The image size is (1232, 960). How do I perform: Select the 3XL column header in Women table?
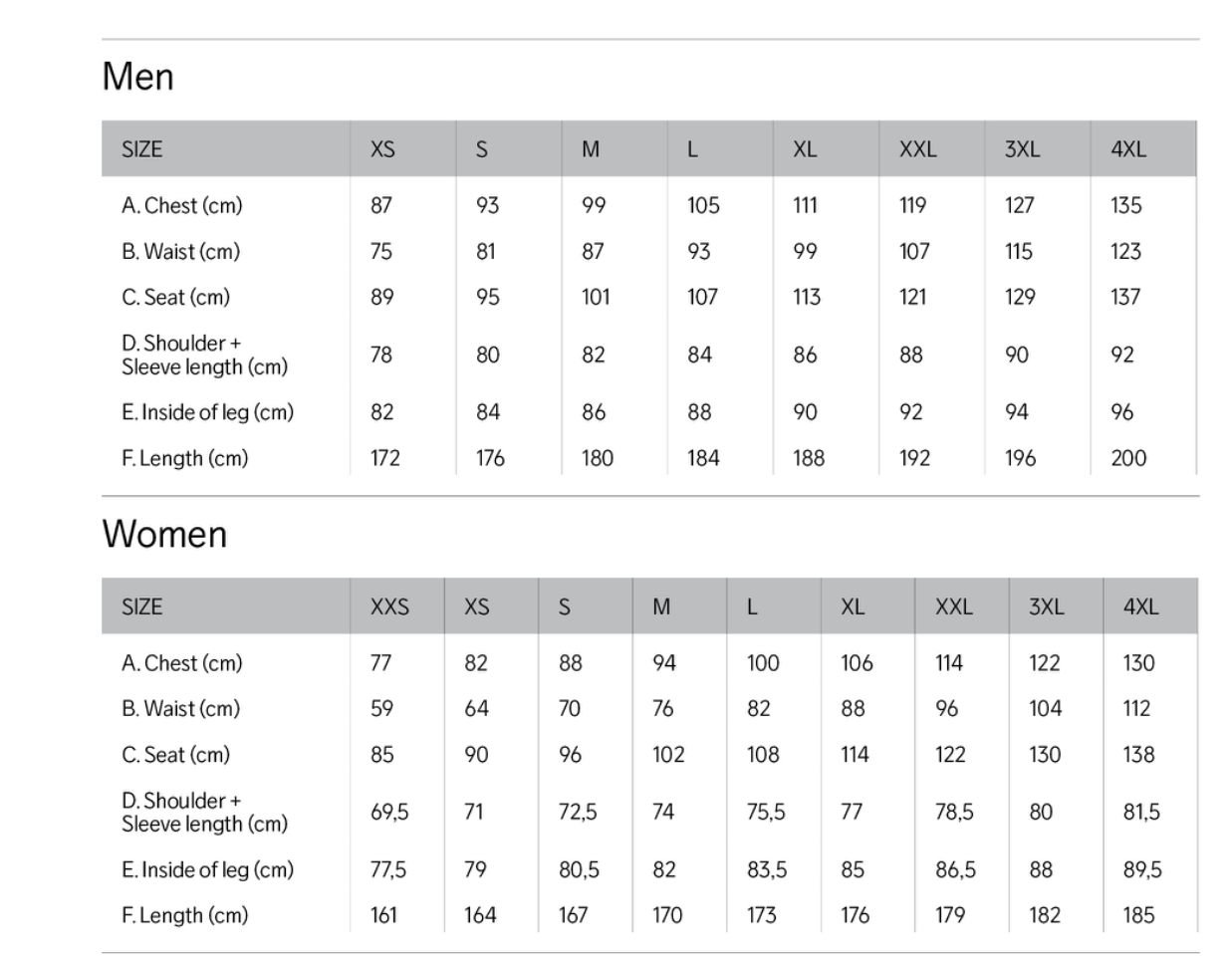click(1046, 606)
